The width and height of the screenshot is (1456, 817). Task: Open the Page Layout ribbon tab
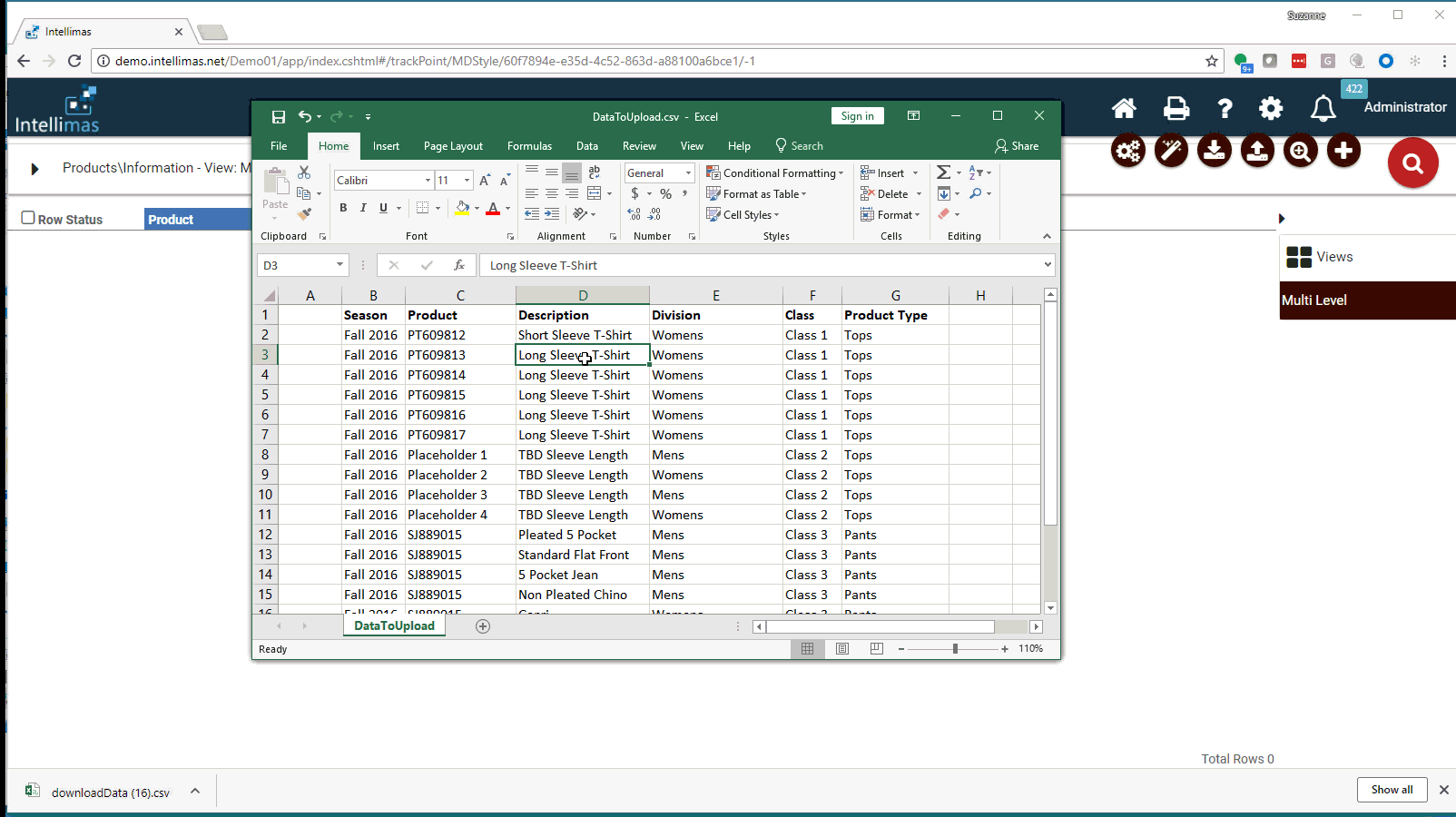(x=452, y=145)
